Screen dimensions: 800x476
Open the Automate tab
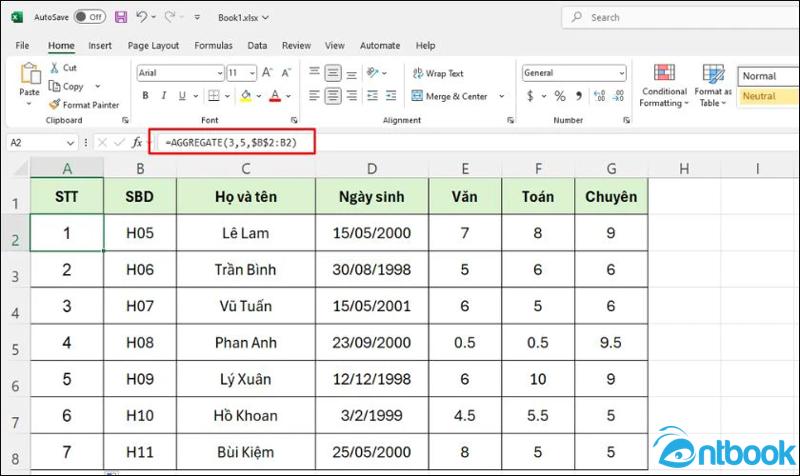point(380,45)
